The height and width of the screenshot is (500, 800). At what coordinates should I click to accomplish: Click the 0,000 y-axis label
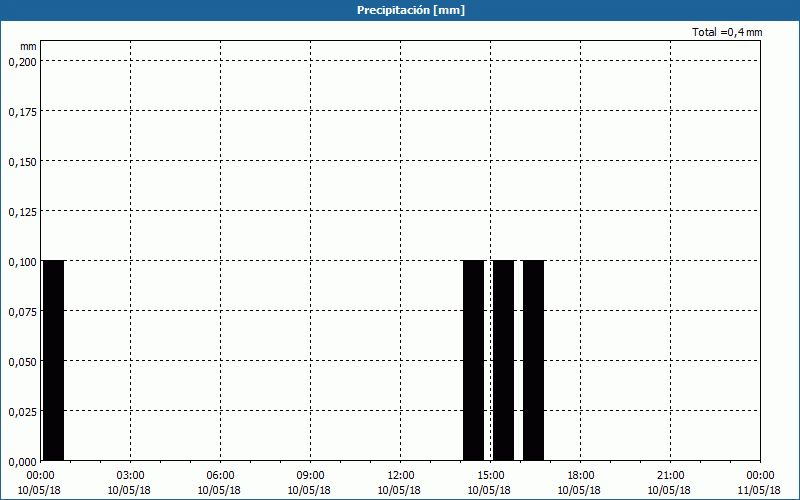22,462
